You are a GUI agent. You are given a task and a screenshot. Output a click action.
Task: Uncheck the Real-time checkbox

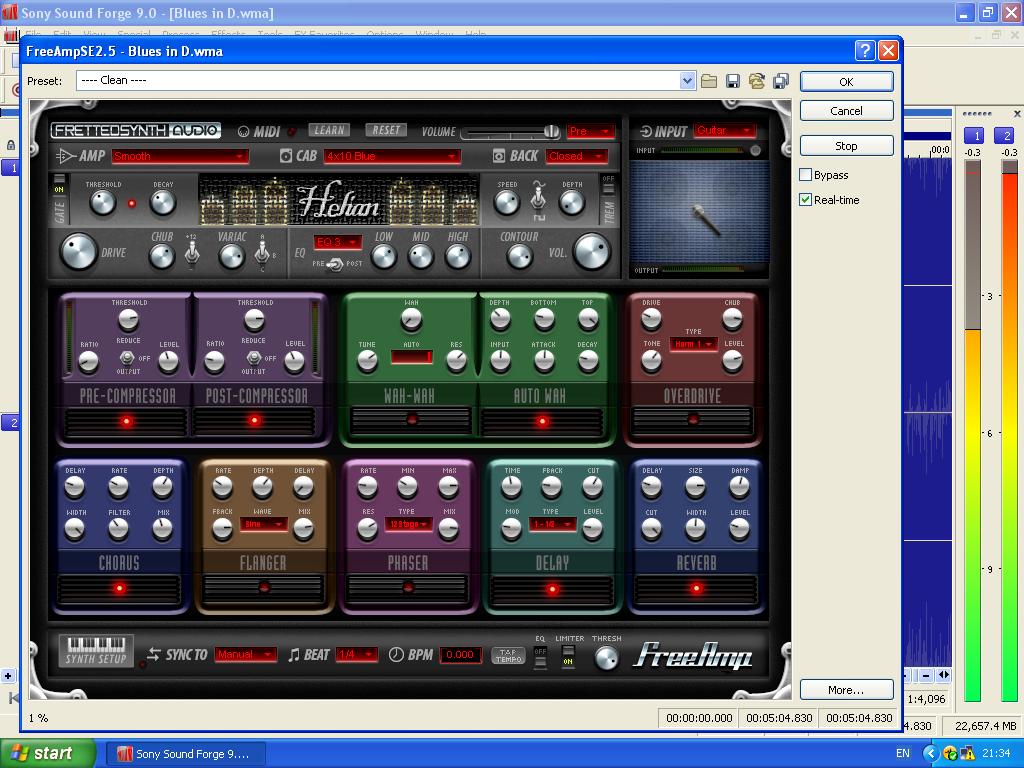pyautogui.click(x=806, y=200)
